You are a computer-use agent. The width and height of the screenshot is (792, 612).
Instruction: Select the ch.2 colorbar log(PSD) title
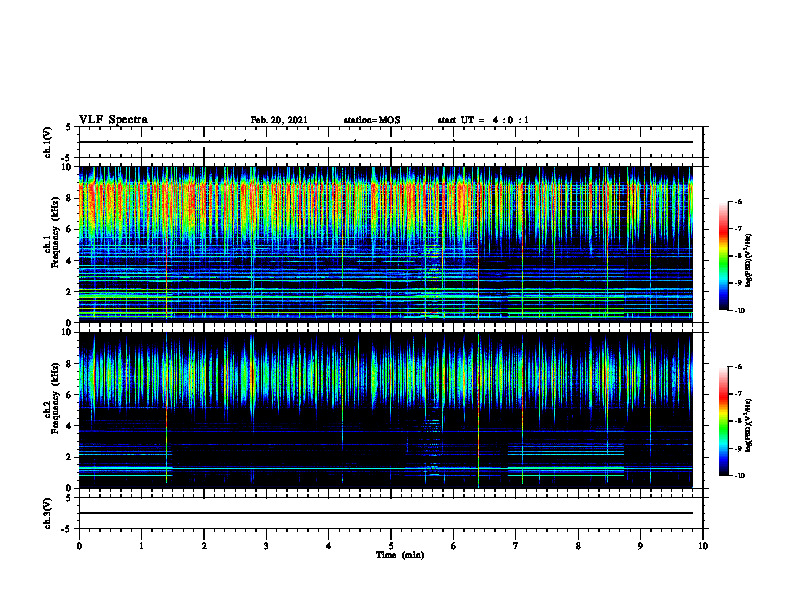749,425
